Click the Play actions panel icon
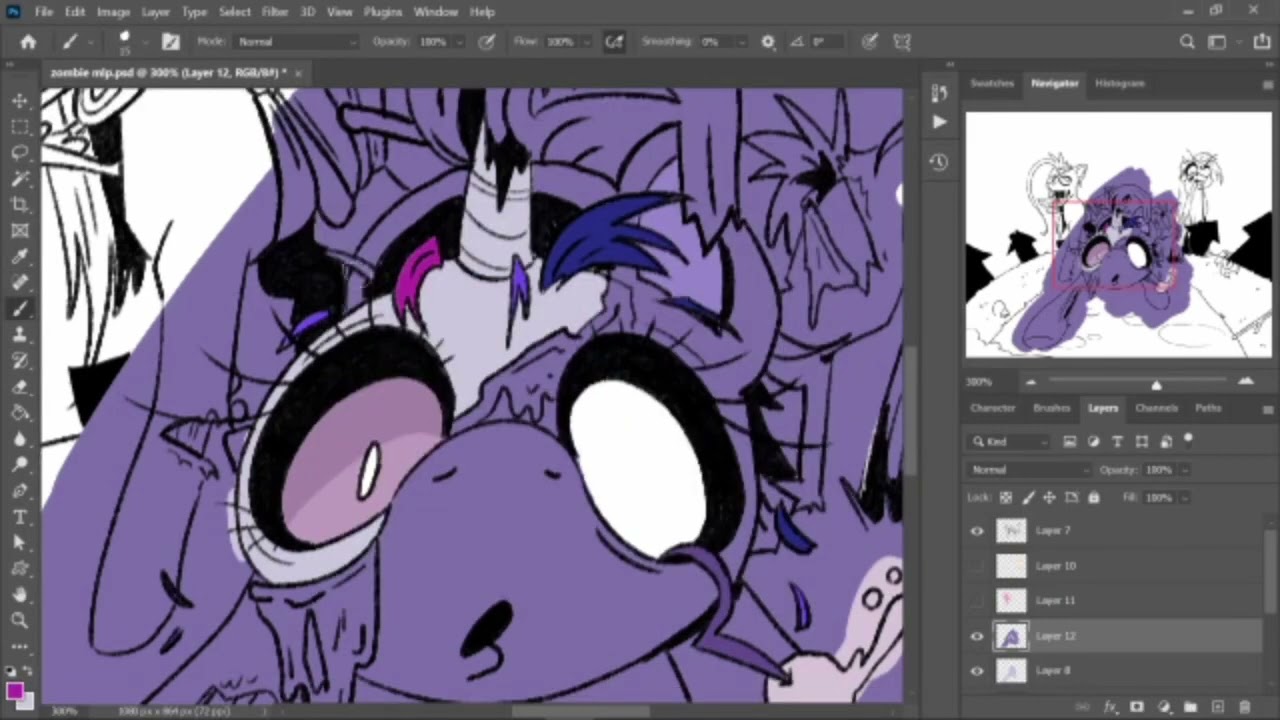 [x=938, y=122]
